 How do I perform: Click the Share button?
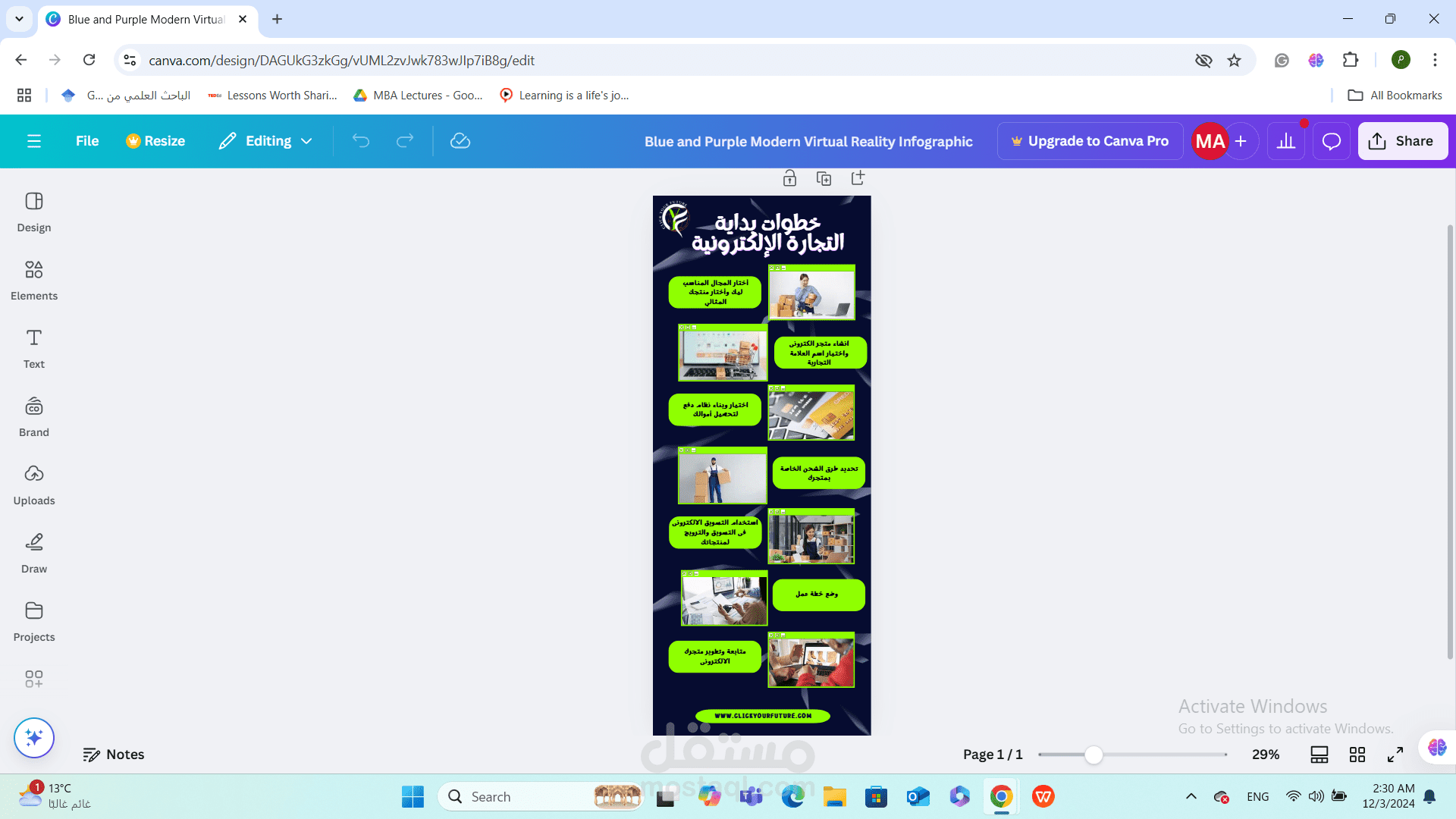(x=1401, y=140)
